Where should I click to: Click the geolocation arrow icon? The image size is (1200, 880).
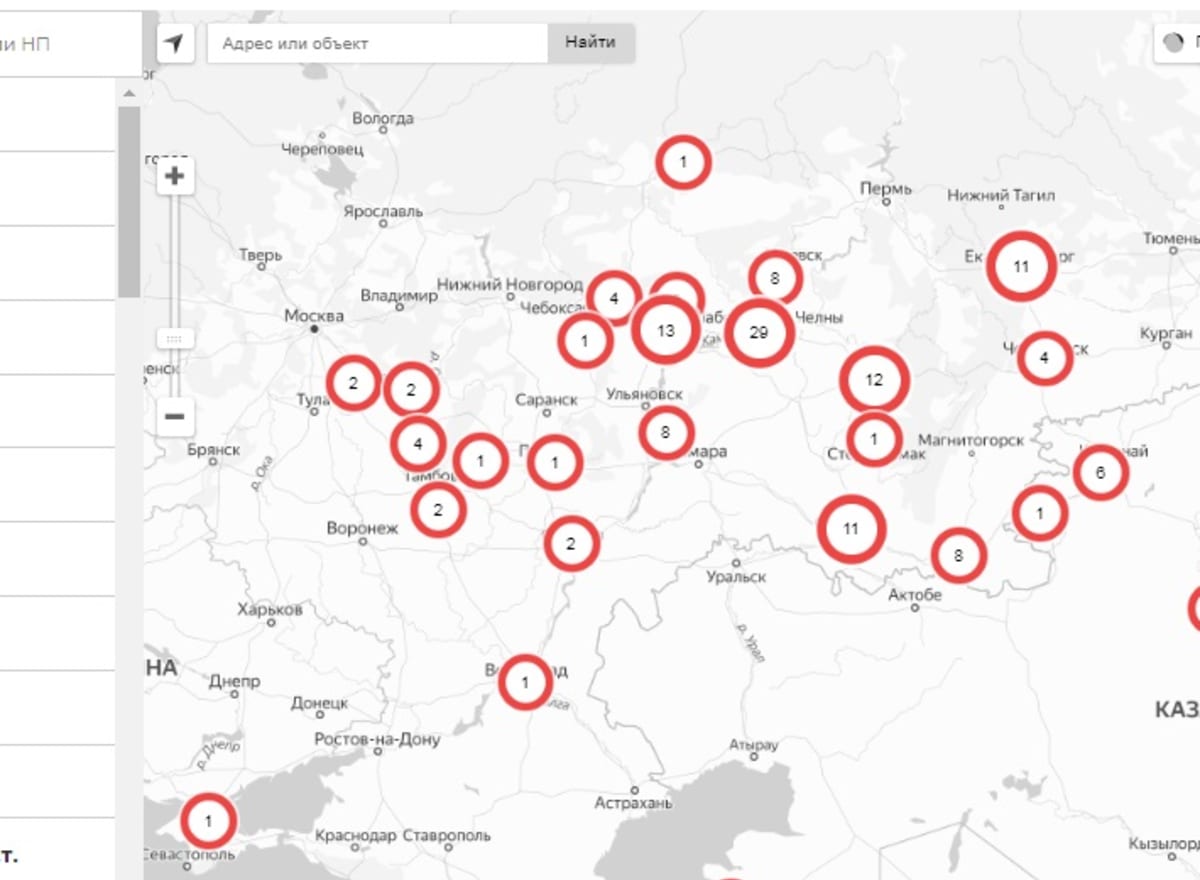(x=175, y=43)
